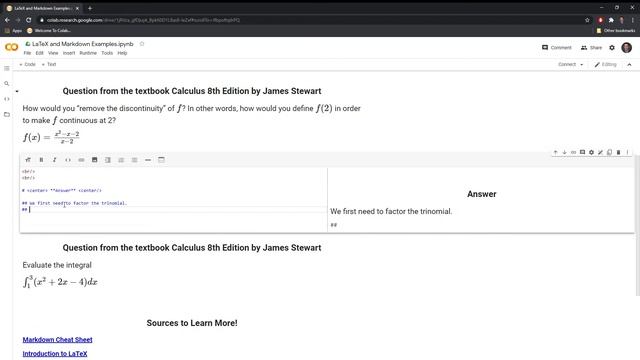The height and width of the screenshot is (360, 640).
Task: Add a comment on the selected cell
Action: 582,152
